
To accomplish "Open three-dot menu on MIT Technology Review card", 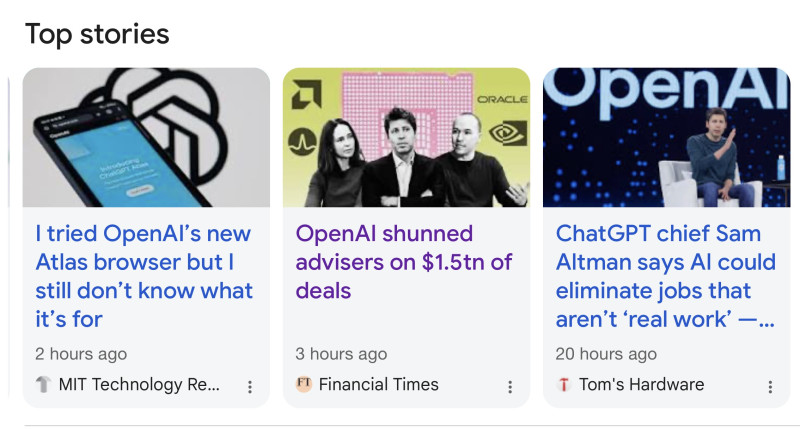I will click(x=250, y=387).
